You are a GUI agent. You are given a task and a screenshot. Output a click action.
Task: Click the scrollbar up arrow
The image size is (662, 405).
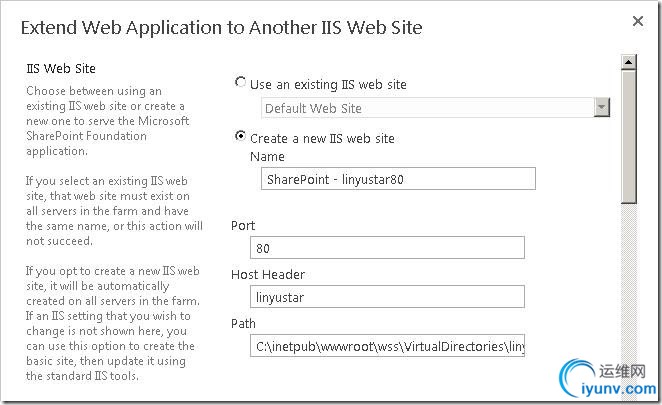coord(629,63)
